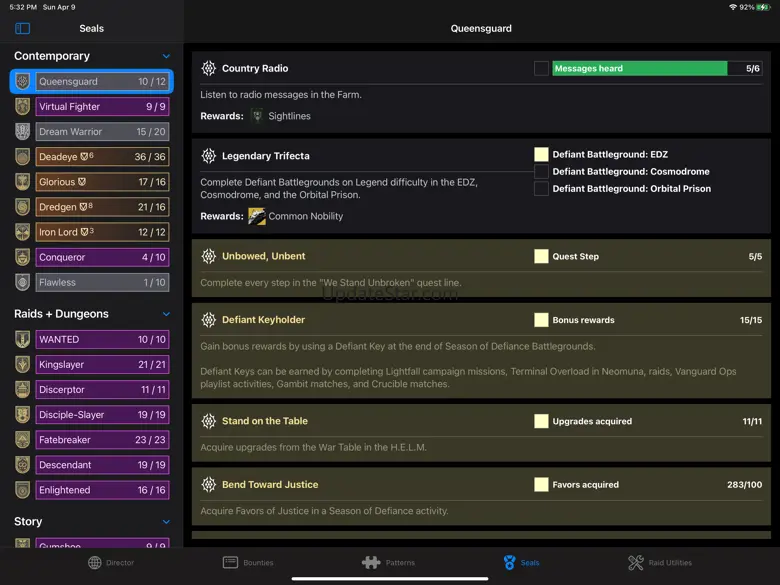This screenshot has width=780, height=585.
Task: Click the Enlightened seal emblem icon
Action: (x=22, y=490)
